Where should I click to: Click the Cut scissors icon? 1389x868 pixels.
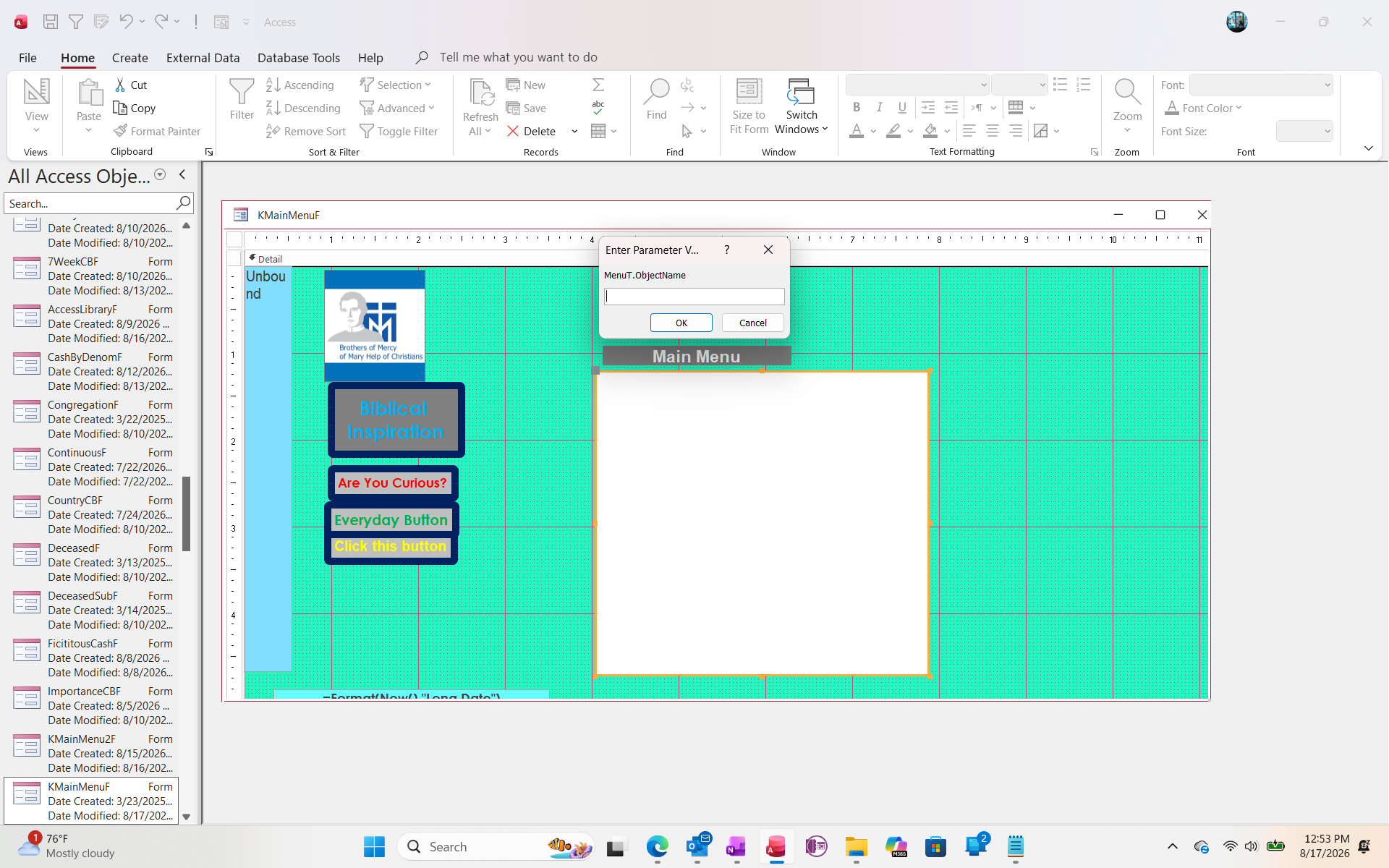pos(120,85)
